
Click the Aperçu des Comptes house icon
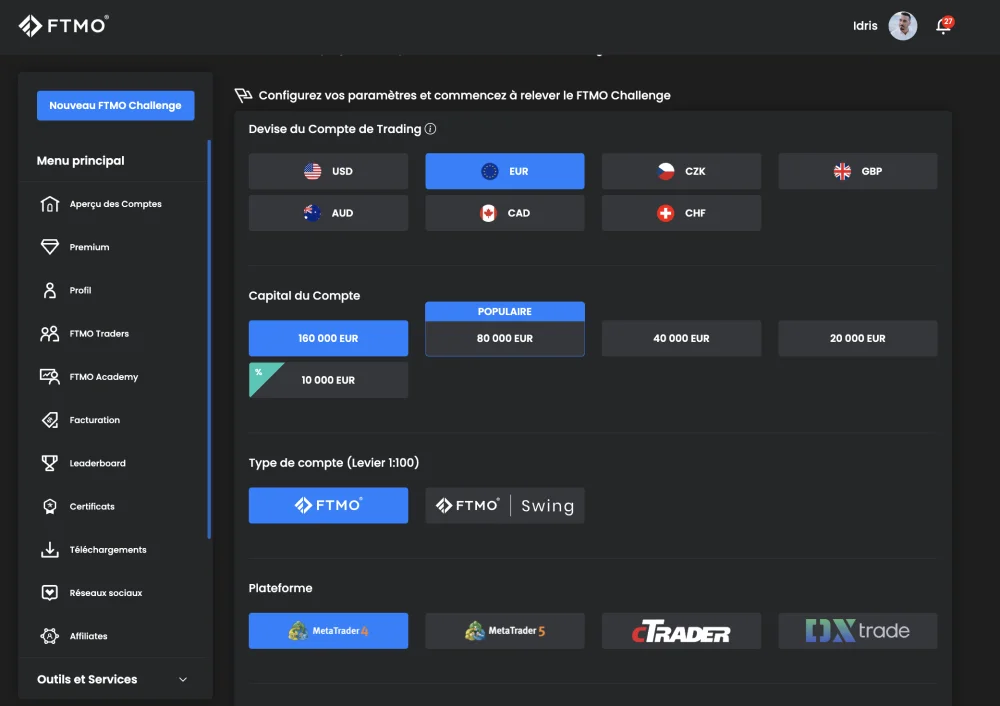[50, 204]
